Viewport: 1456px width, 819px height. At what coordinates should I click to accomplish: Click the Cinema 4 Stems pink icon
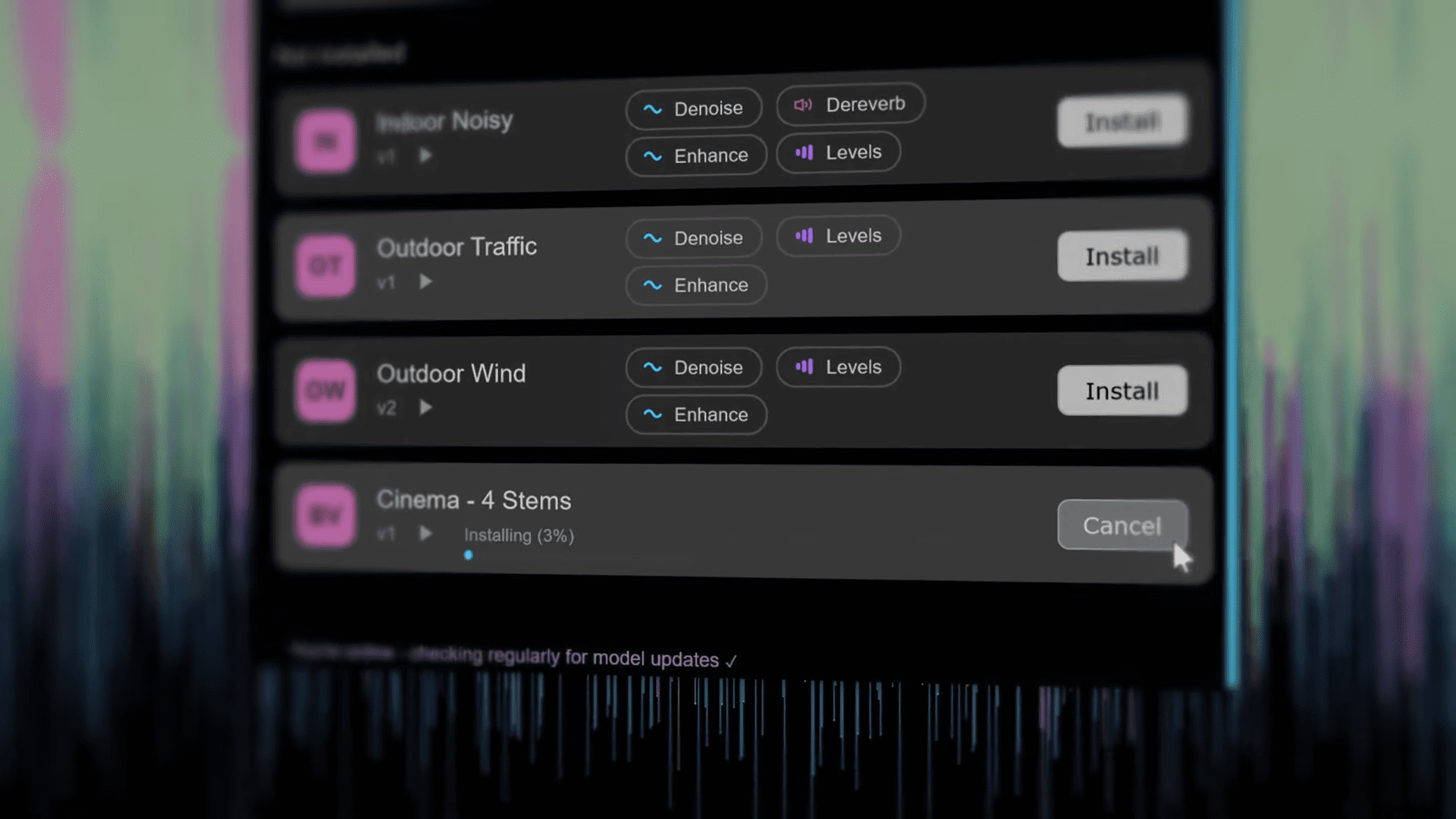325,516
